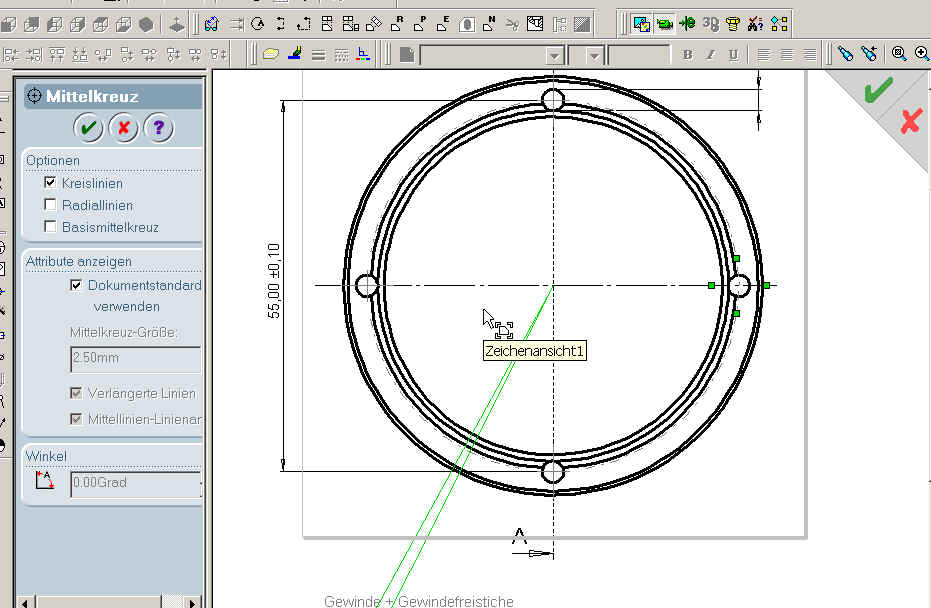931x608 pixels.
Task: Cancel Mittelkreuz with the red X button
Action: click(123, 128)
